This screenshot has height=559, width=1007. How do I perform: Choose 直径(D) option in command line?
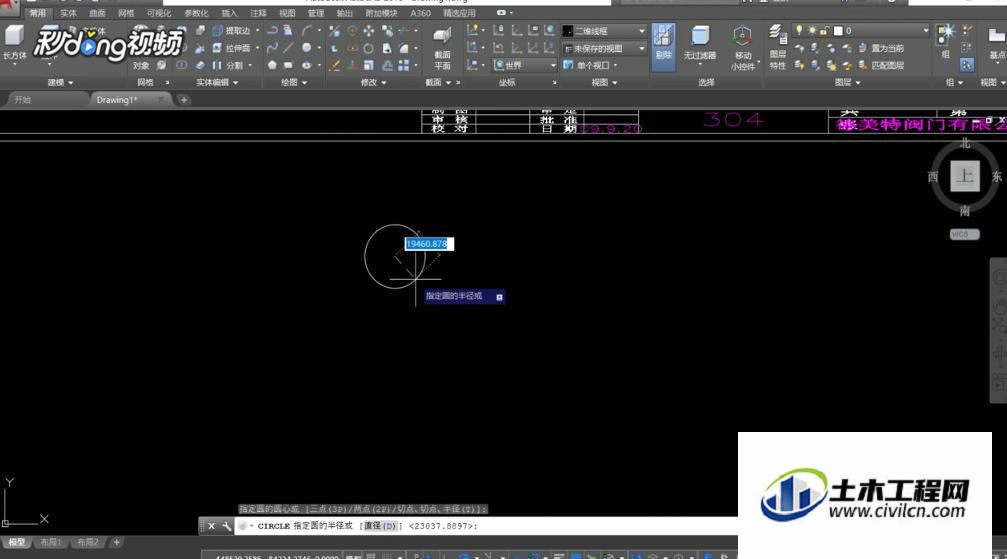point(381,526)
